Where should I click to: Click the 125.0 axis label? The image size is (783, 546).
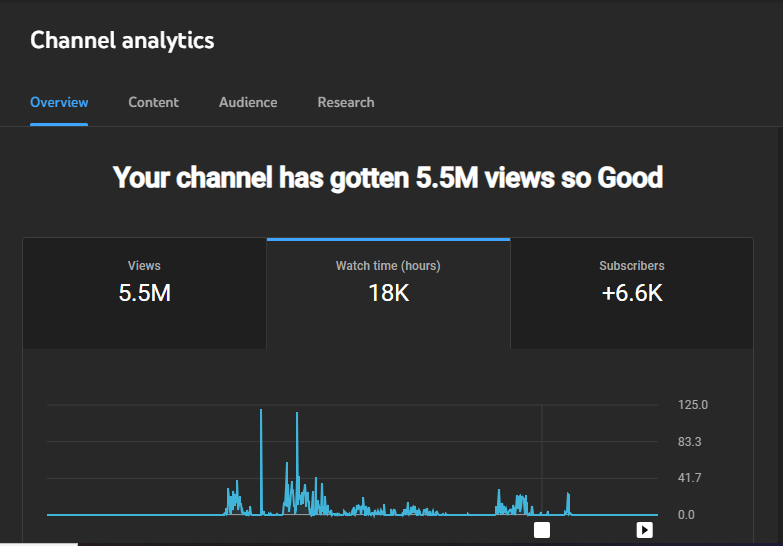tap(693, 405)
